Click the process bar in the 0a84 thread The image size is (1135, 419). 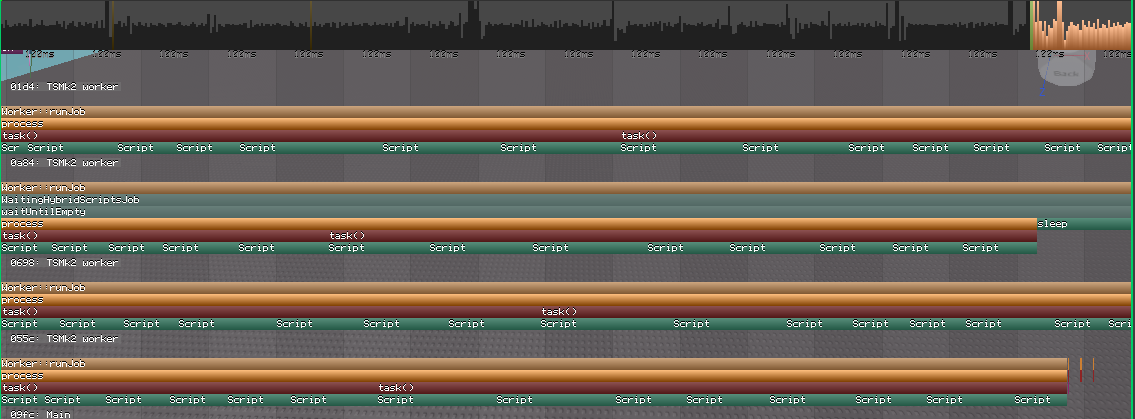518,224
